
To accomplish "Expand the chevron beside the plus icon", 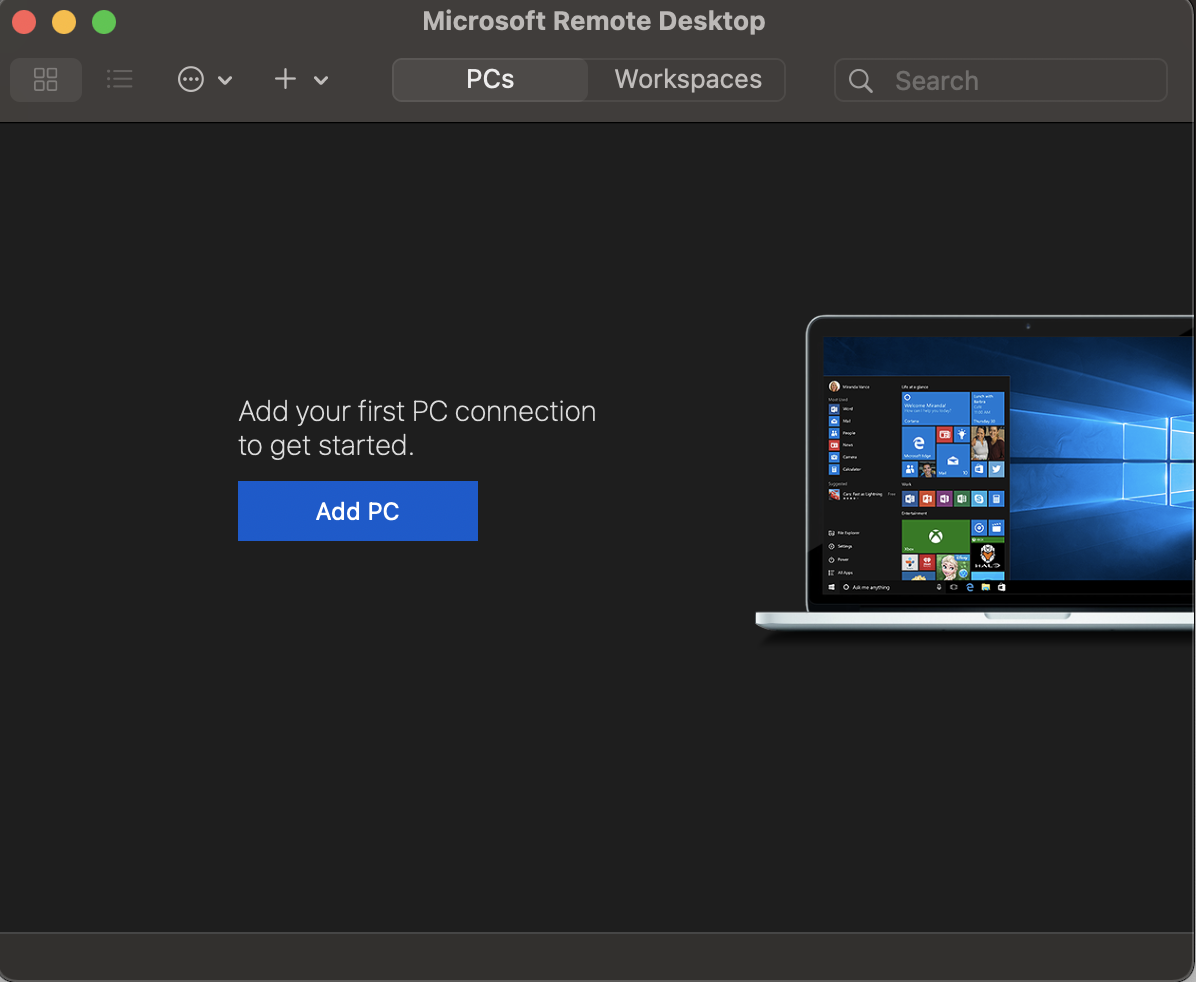I will coord(321,80).
